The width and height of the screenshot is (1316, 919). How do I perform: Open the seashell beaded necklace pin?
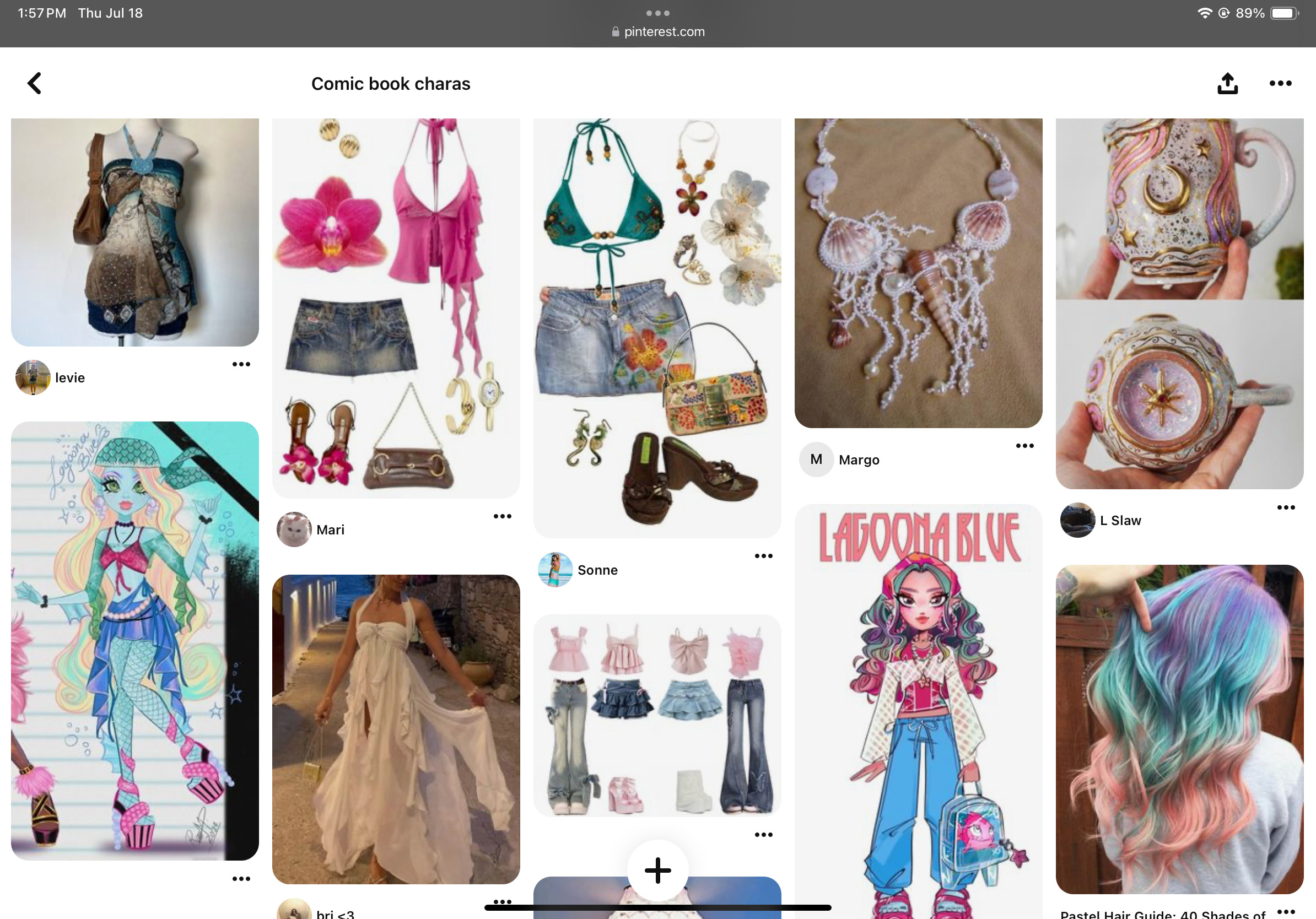[918, 273]
